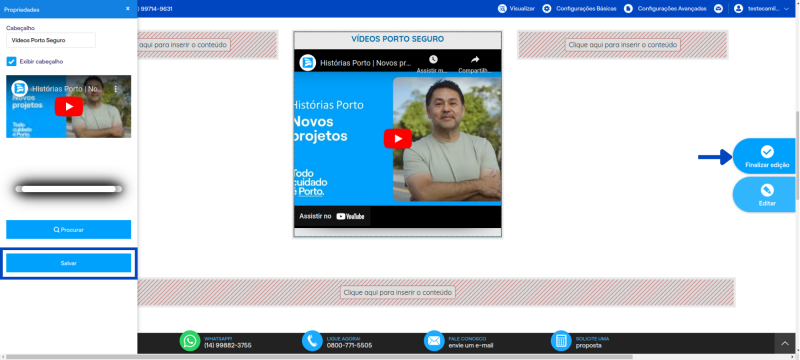The width and height of the screenshot is (800, 360).
Task: Open Configurações Básicas gear icon
Action: 547,9
